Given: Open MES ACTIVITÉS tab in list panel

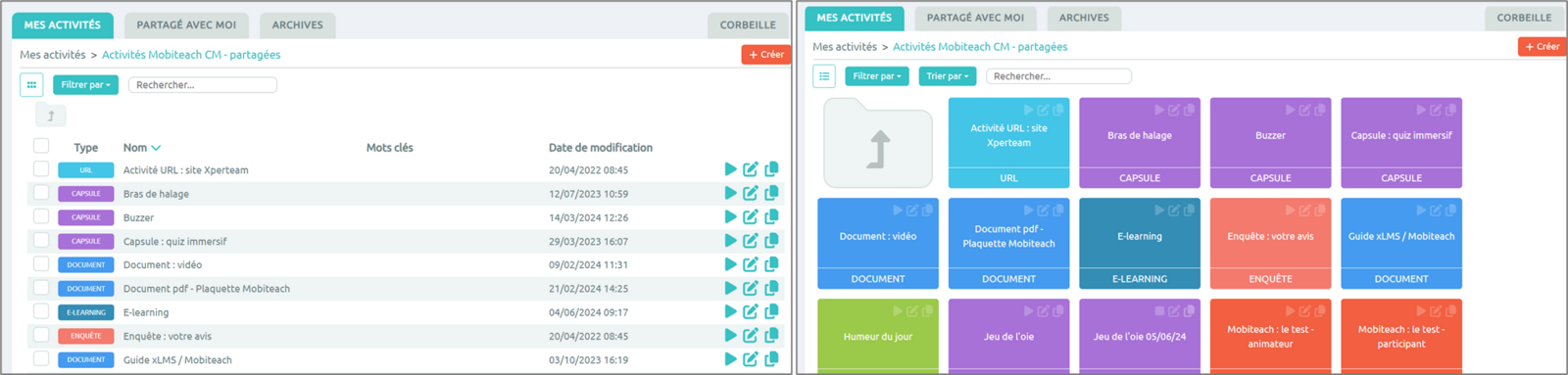Looking at the screenshot, I should coord(63,25).
